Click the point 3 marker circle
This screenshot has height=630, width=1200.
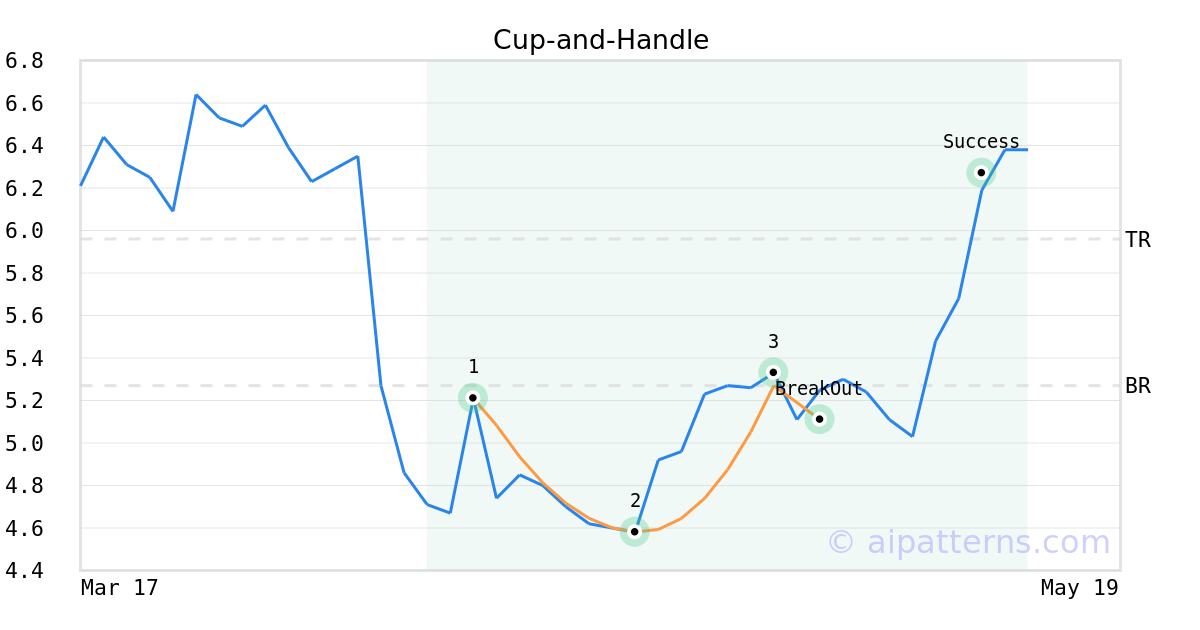tap(773, 372)
